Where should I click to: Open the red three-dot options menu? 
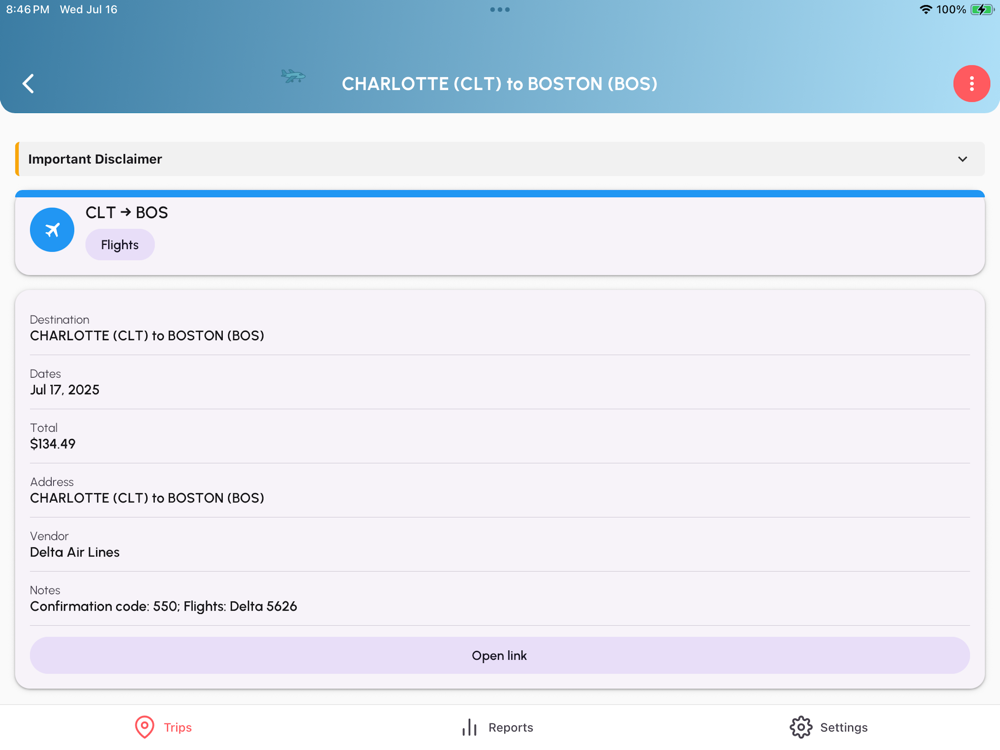pos(971,84)
